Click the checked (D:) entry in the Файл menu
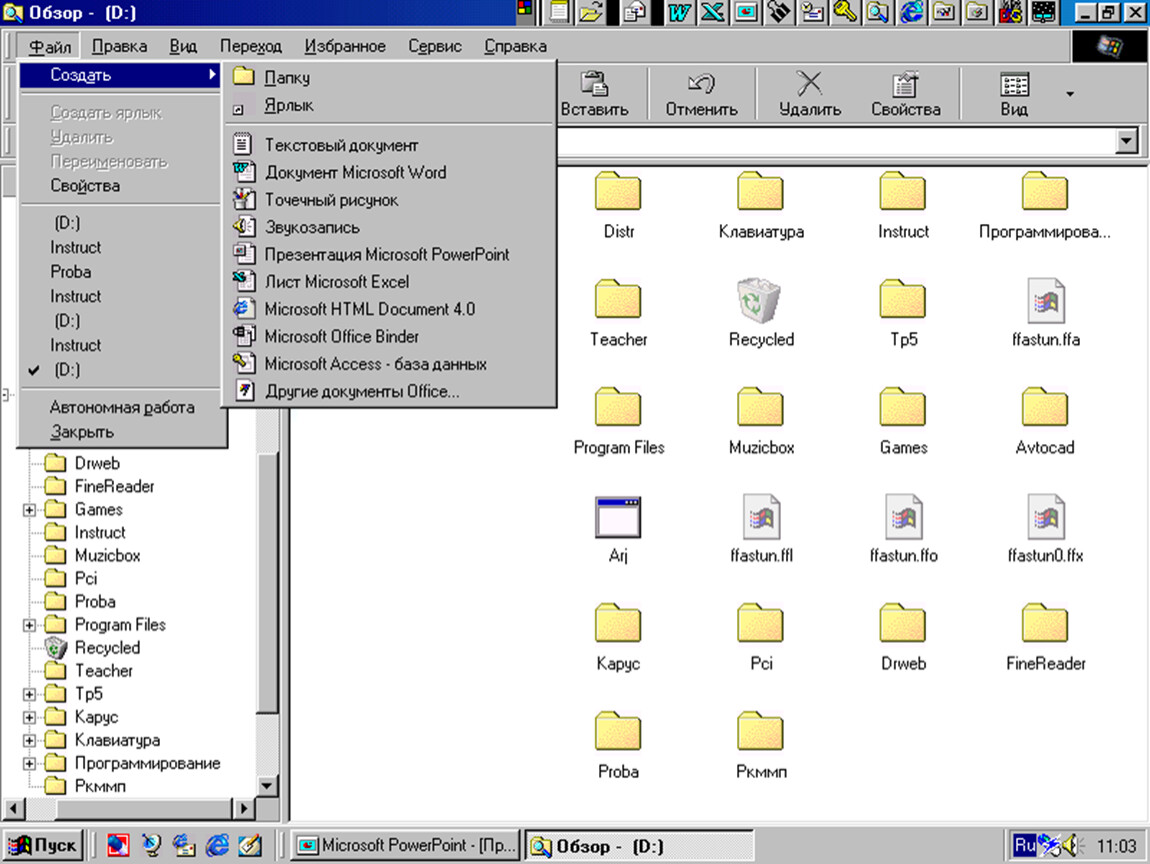The image size is (1150, 864). tap(122, 370)
